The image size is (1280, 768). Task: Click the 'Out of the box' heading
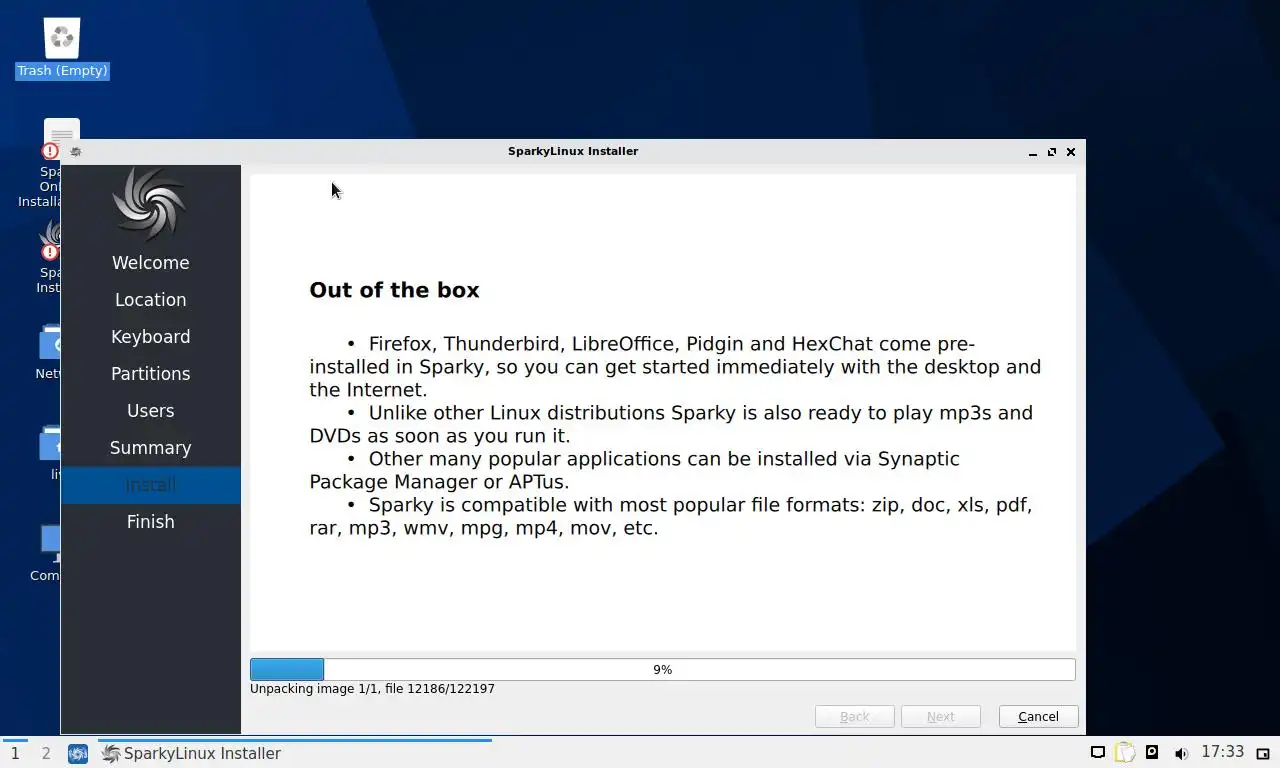point(394,290)
